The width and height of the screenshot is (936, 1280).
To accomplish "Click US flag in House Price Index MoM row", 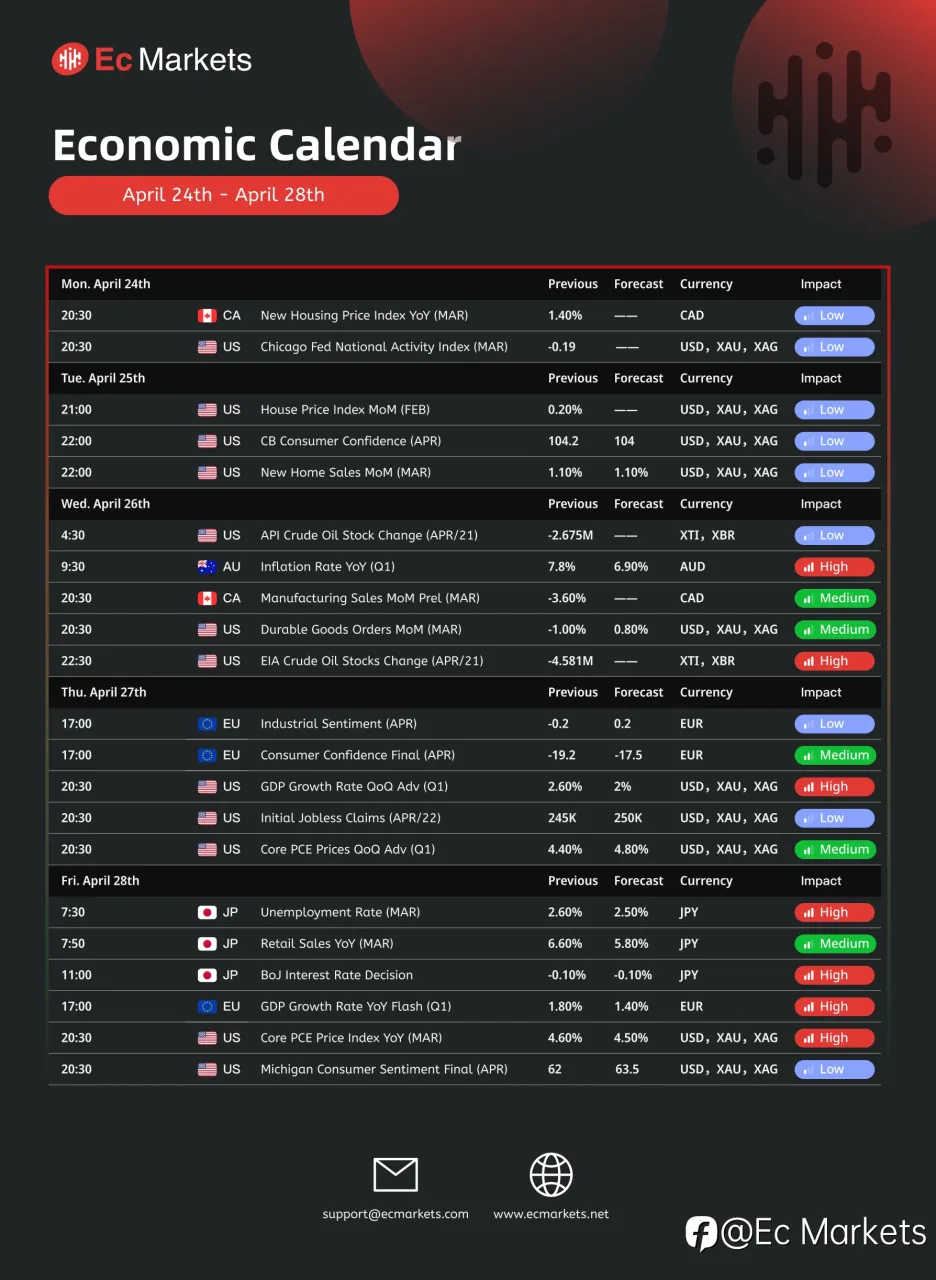I will (207, 410).
